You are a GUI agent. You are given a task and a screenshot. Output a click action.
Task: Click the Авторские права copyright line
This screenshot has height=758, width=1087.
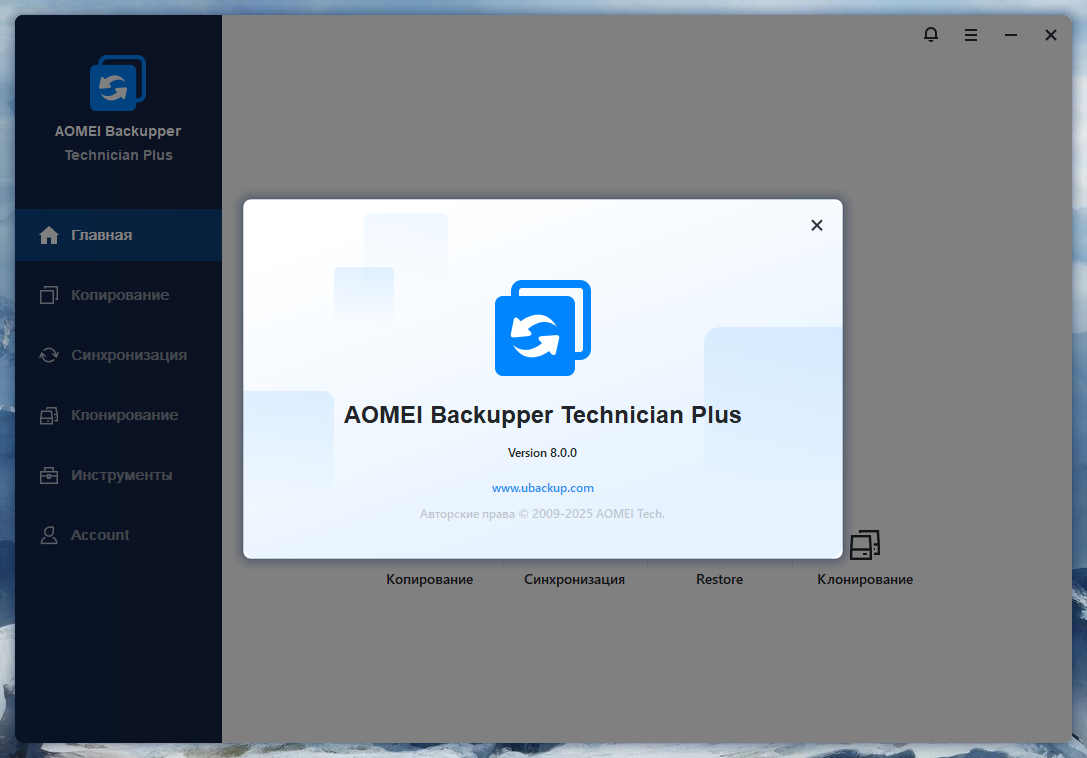click(x=542, y=514)
